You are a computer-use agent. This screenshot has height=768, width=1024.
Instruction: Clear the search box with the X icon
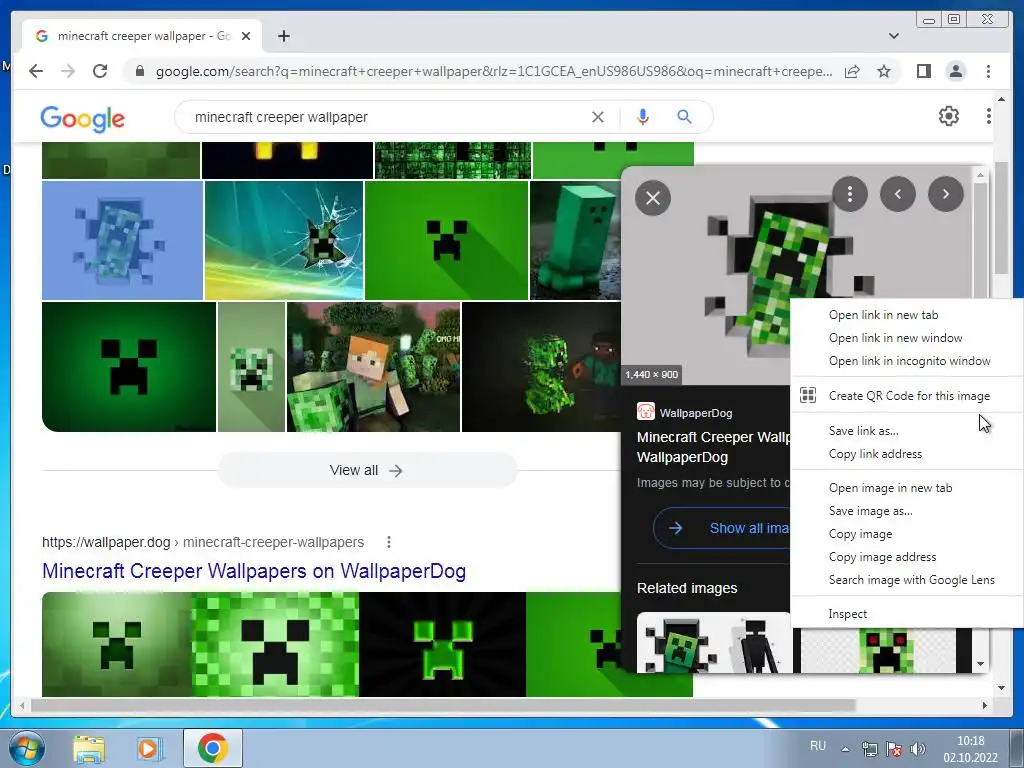(598, 117)
